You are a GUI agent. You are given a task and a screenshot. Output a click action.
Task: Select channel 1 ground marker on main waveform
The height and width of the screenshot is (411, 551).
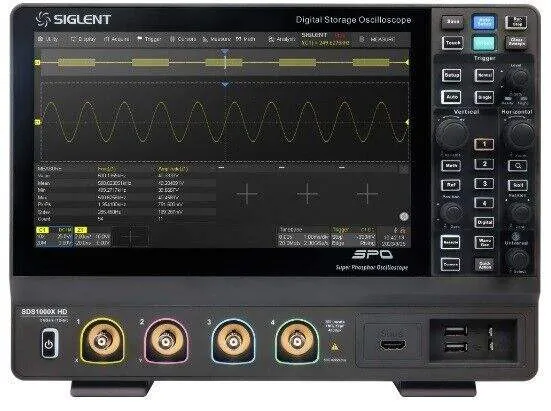click(x=38, y=122)
